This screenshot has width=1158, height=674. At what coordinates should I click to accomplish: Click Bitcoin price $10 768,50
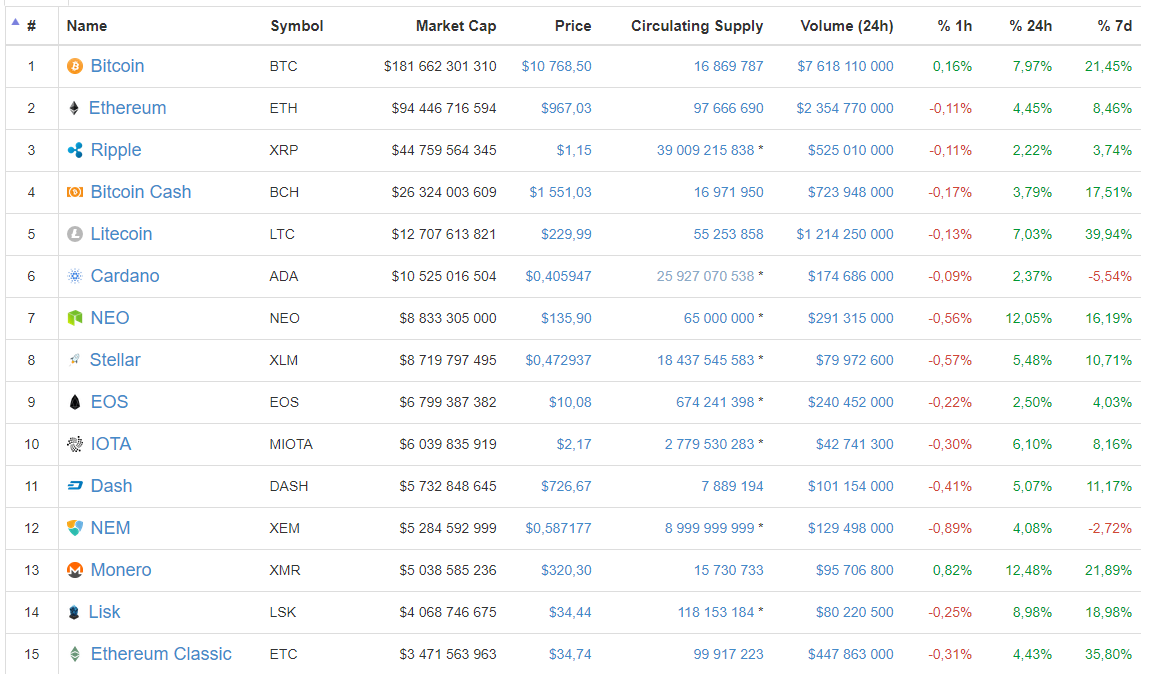click(556, 66)
